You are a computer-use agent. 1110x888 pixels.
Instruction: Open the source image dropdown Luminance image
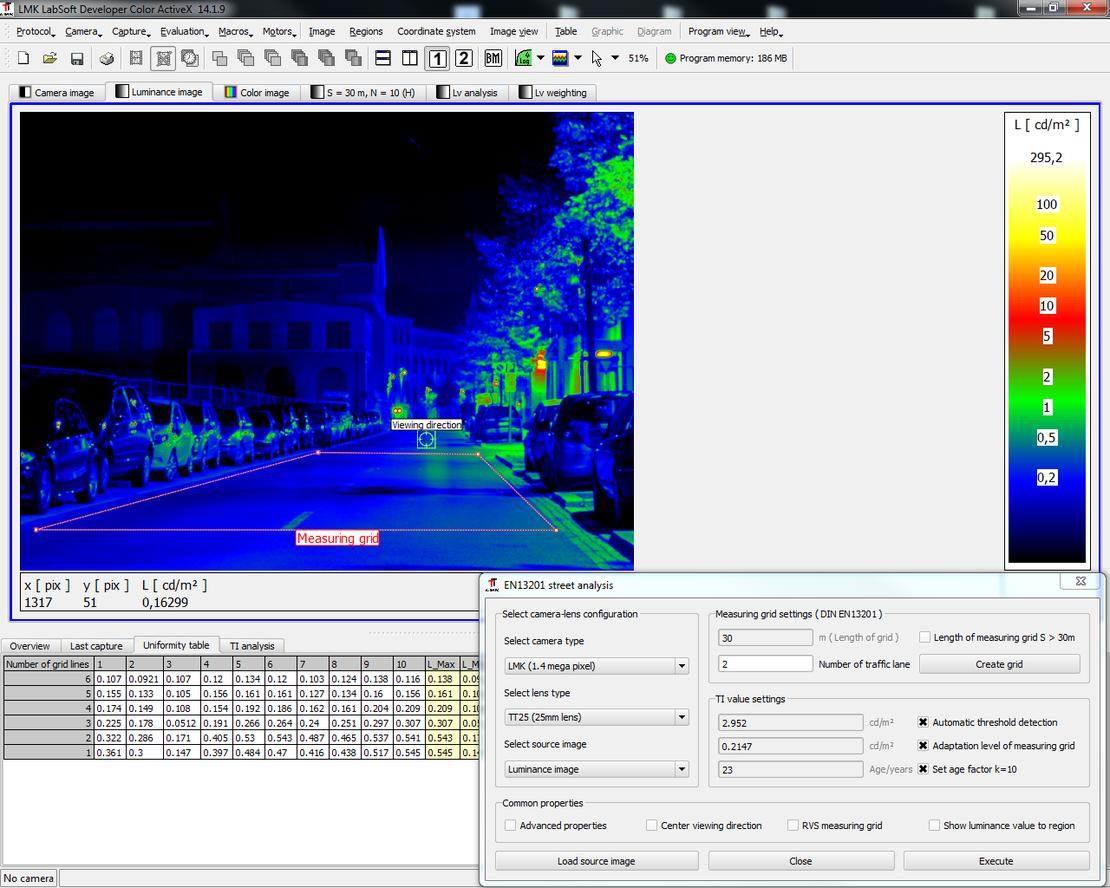597,769
